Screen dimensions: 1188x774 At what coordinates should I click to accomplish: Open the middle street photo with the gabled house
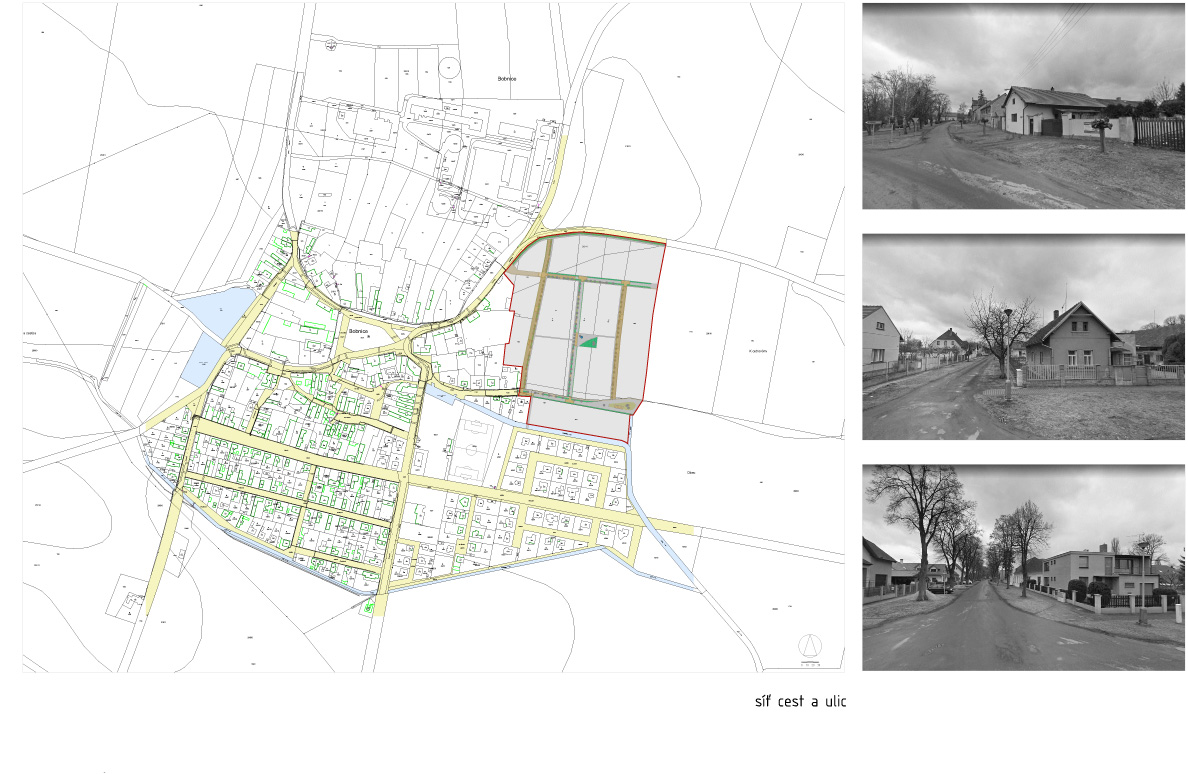click(x=1023, y=337)
